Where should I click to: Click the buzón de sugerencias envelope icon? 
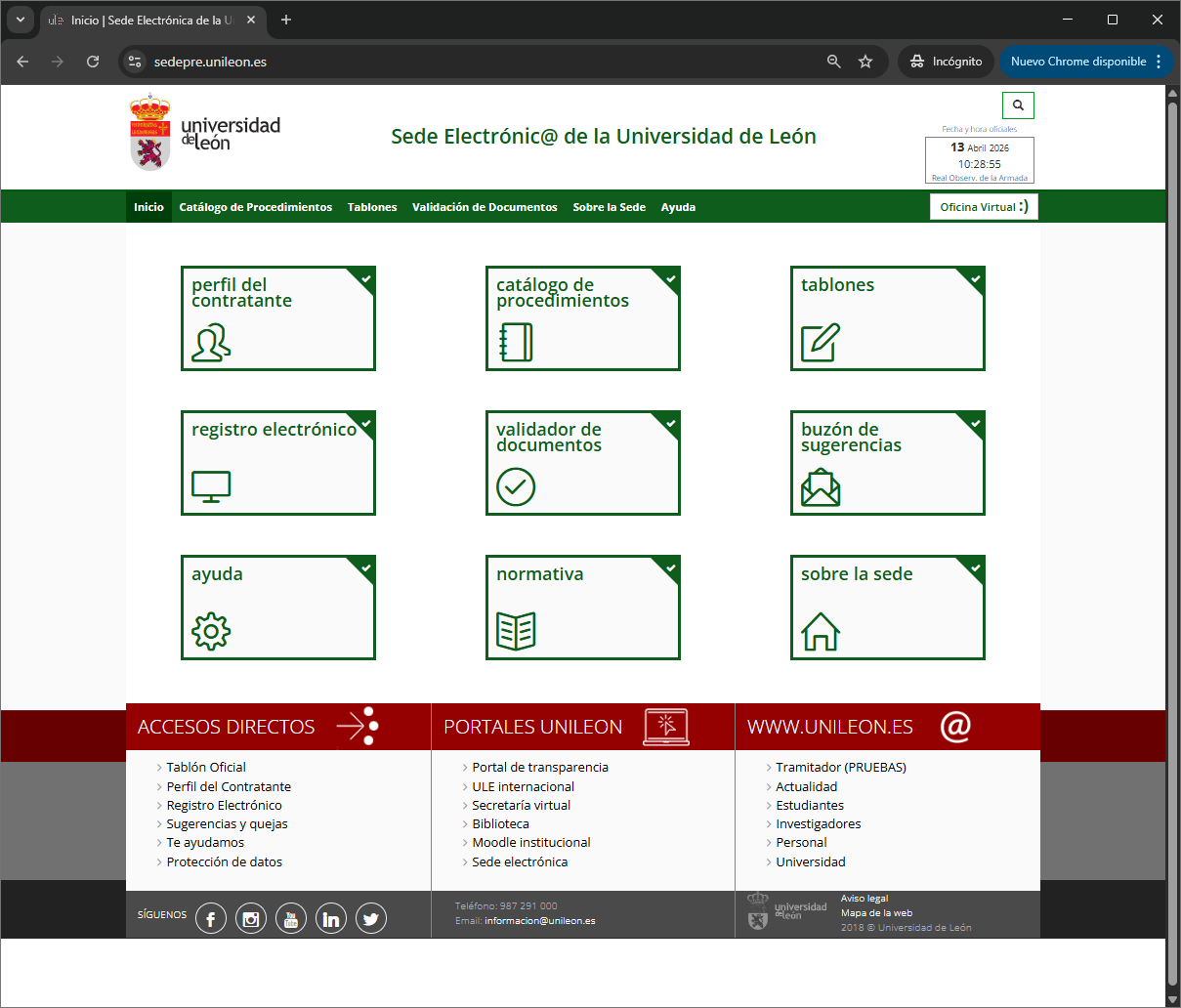pos(821,486)
